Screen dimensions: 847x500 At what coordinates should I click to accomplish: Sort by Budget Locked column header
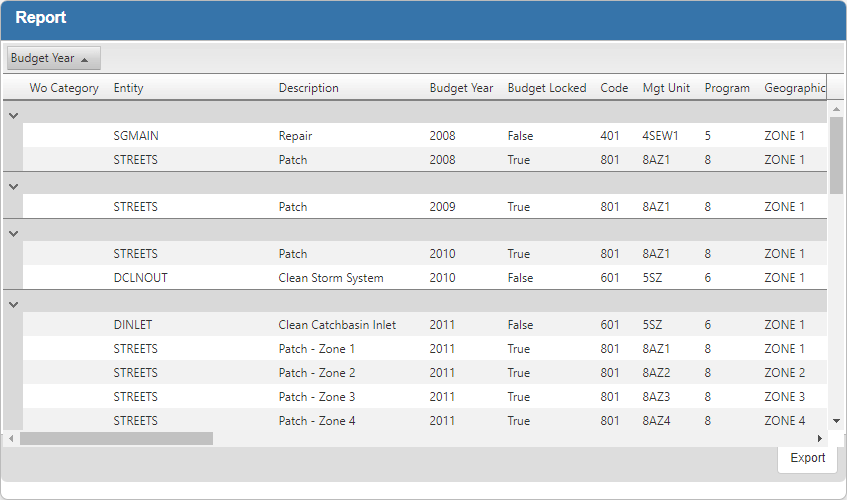[547, 88]
